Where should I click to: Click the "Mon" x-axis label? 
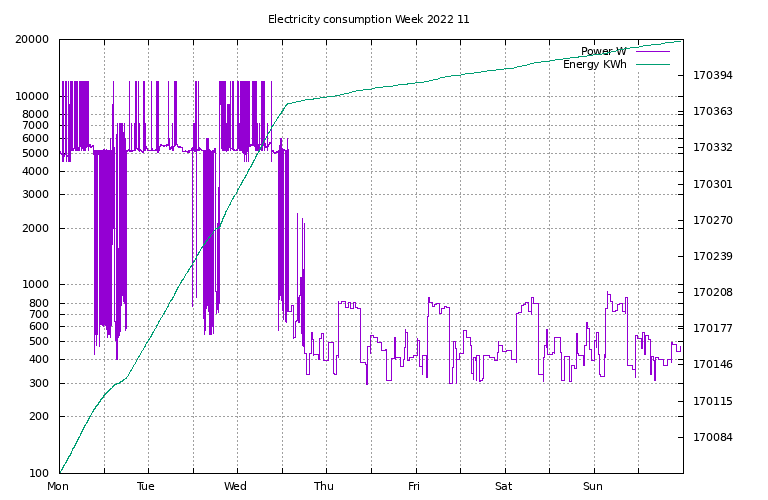point(58,486)
